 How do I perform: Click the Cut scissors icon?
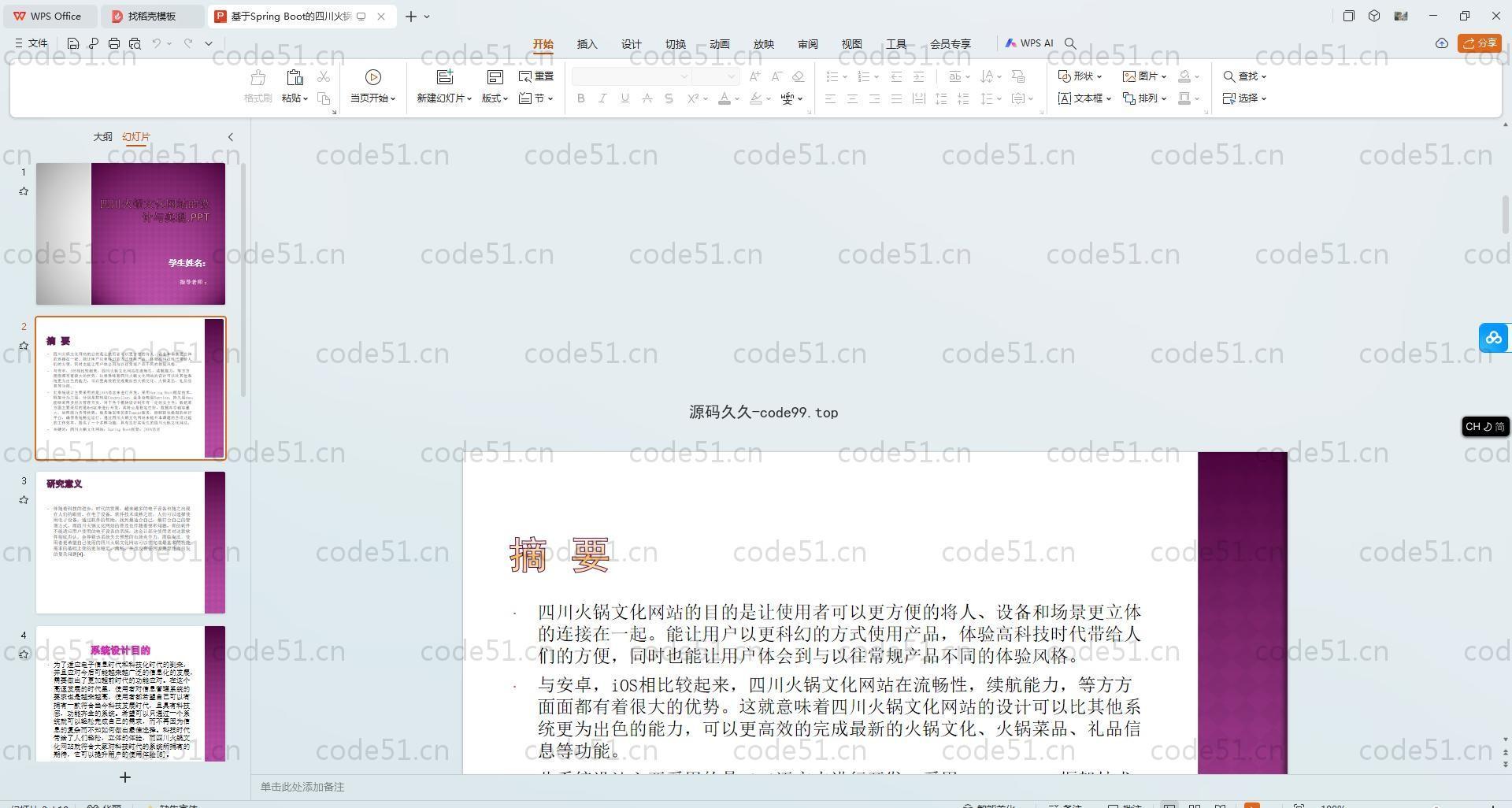(324, 76)
